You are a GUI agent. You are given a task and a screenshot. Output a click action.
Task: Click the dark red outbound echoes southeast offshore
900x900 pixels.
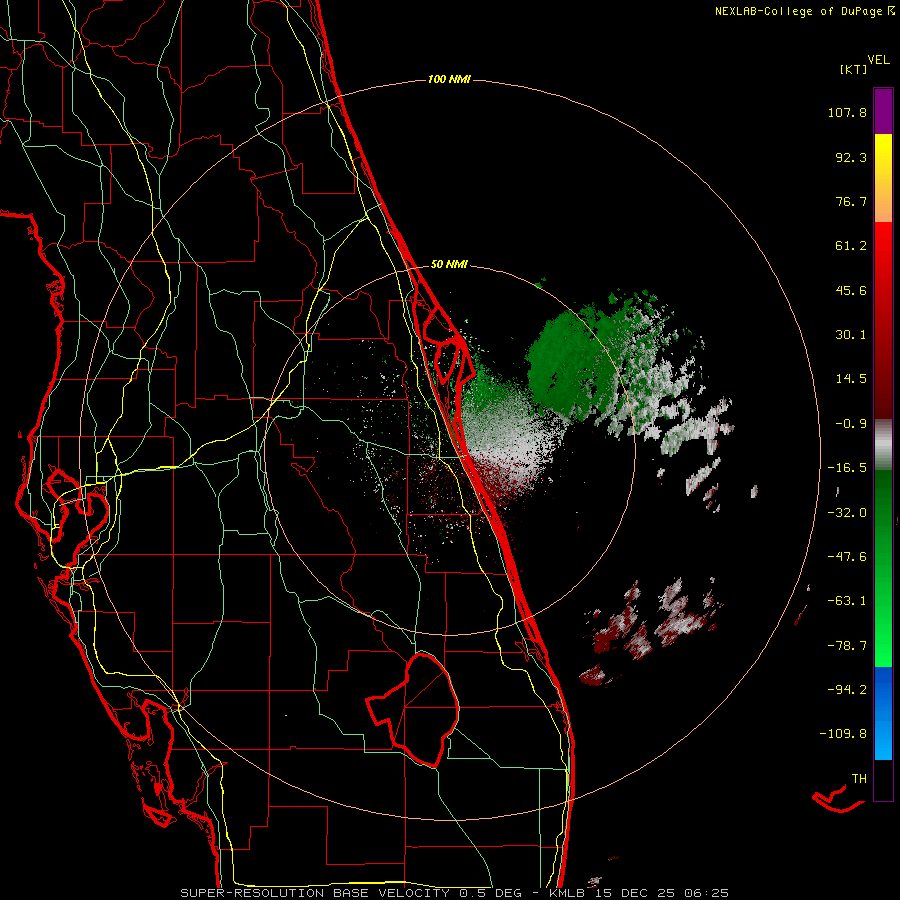[x=651, y=631]
